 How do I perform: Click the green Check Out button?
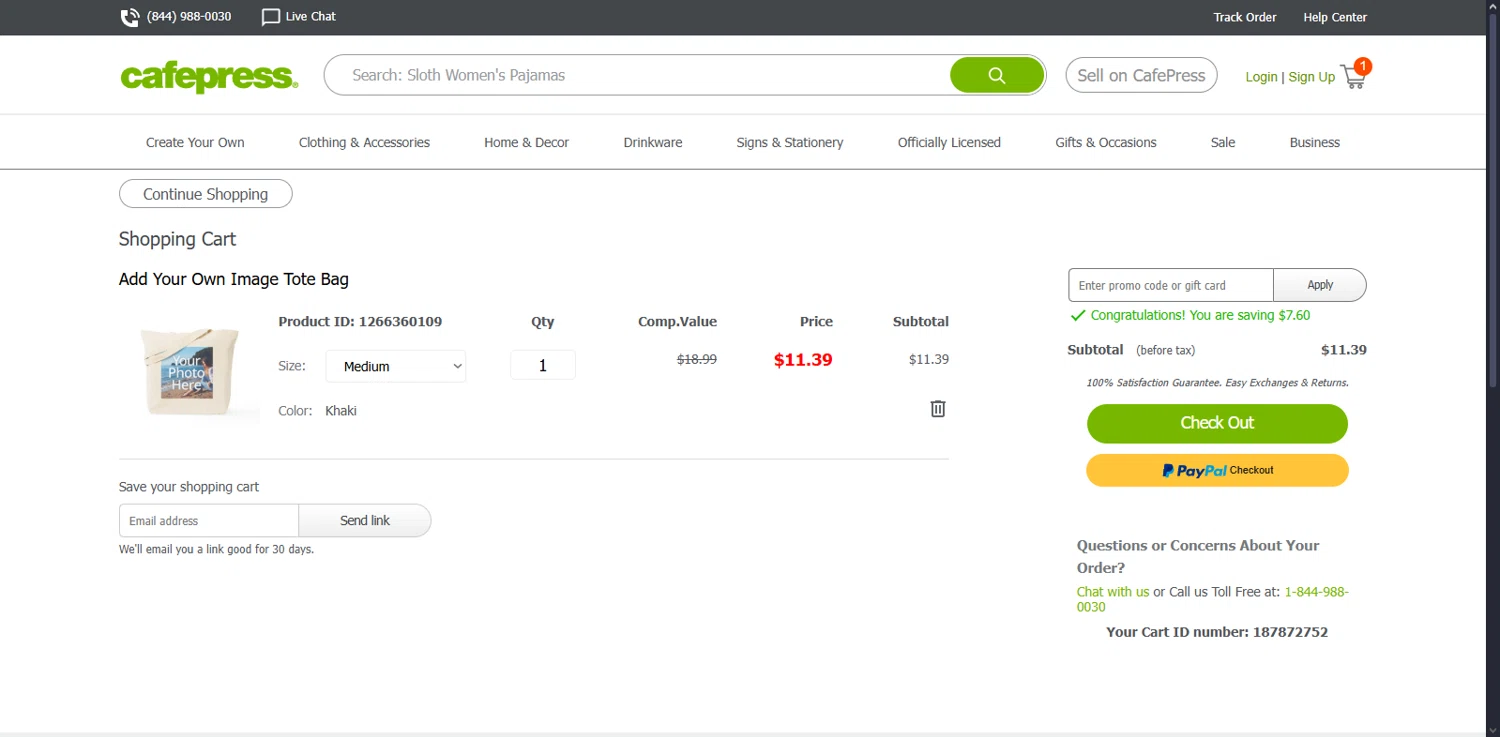[1217, 423]
